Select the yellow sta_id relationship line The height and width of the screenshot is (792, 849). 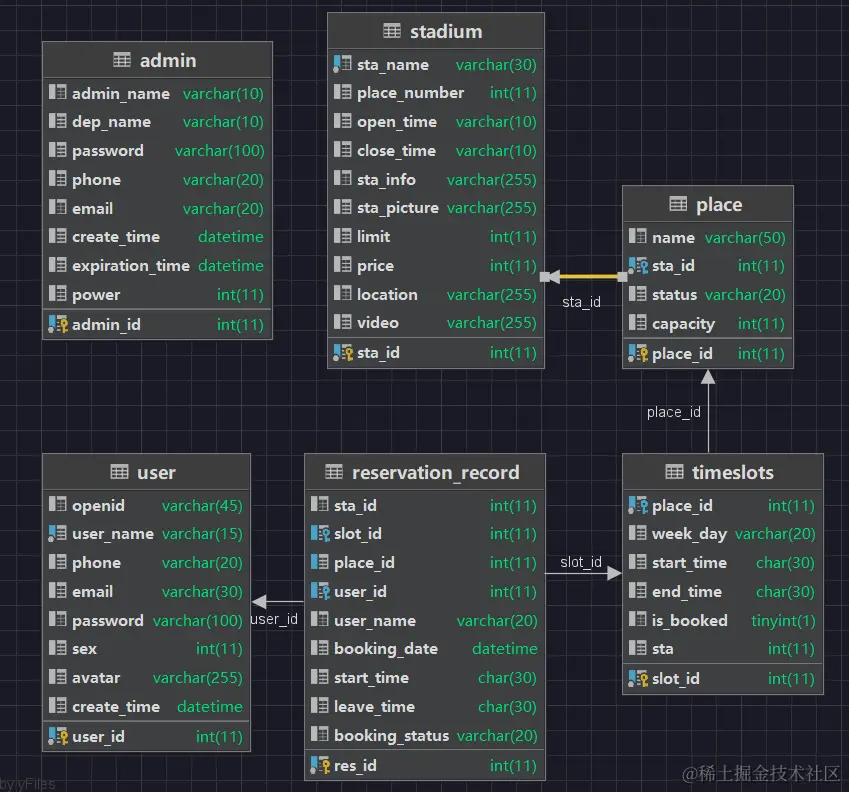pyautogui.click(x=584, y=277)
